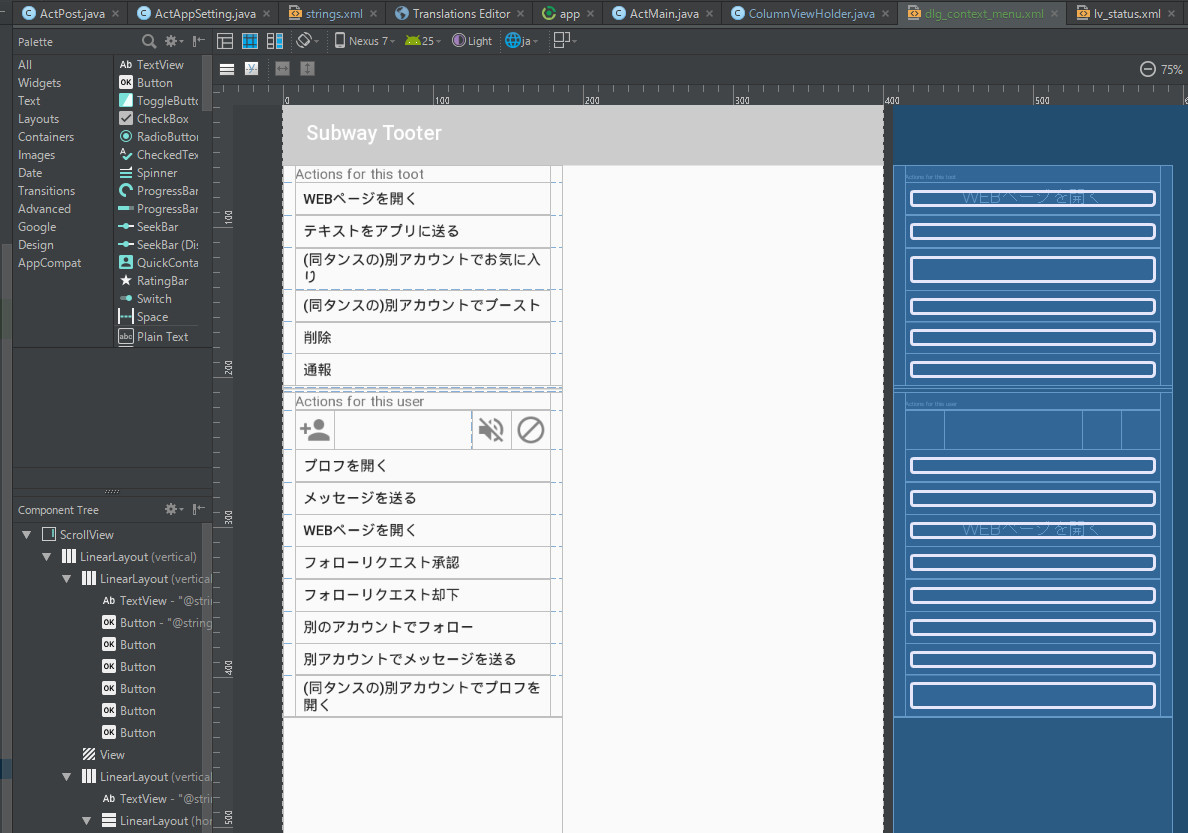Open Nexus 7 device dropdown
Screen dimensions: 1188x833
click(x=364, y=41)
